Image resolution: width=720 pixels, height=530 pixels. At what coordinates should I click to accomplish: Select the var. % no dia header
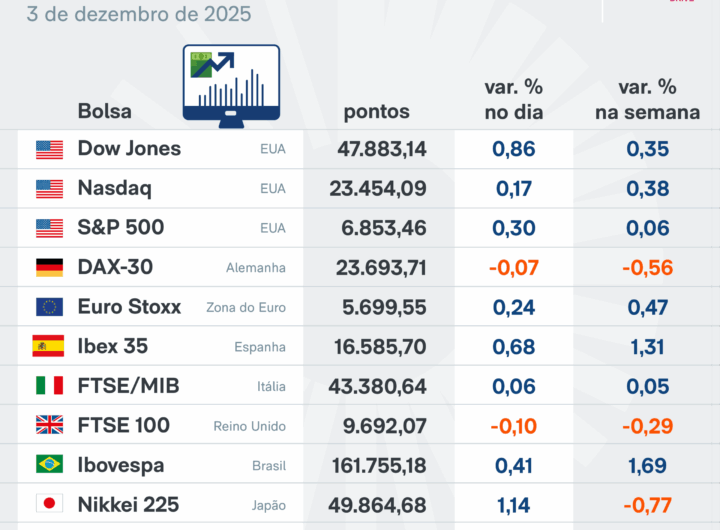(x=514, y=99)
